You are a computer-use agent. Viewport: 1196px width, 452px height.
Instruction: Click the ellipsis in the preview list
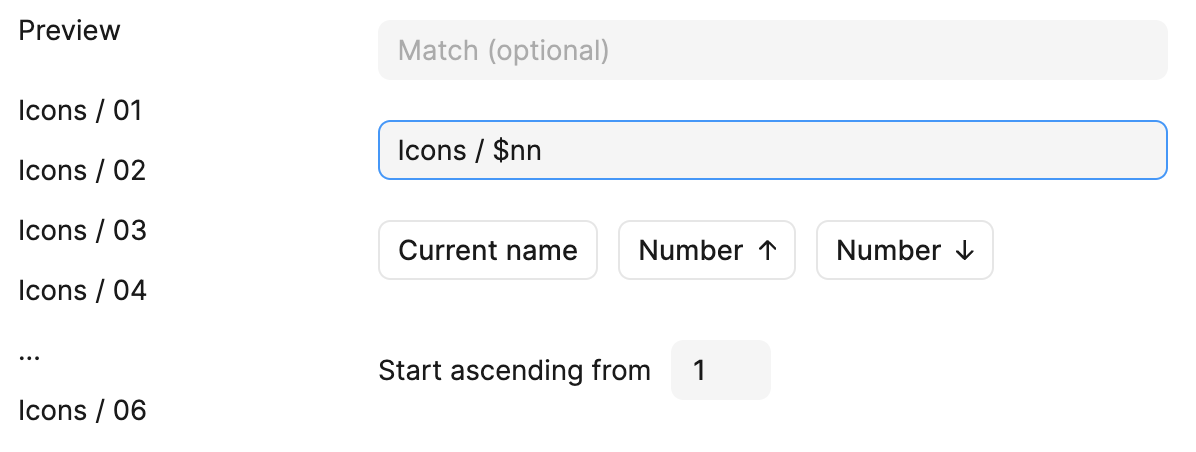point(29,355)
